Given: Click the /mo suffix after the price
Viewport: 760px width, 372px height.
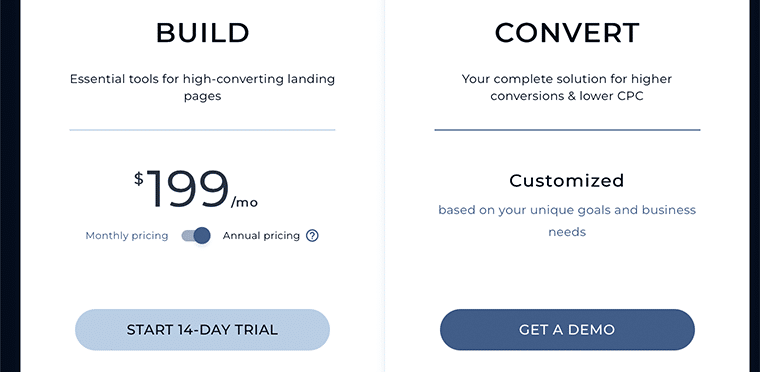Looking at the screenshot, I should 244,203.
